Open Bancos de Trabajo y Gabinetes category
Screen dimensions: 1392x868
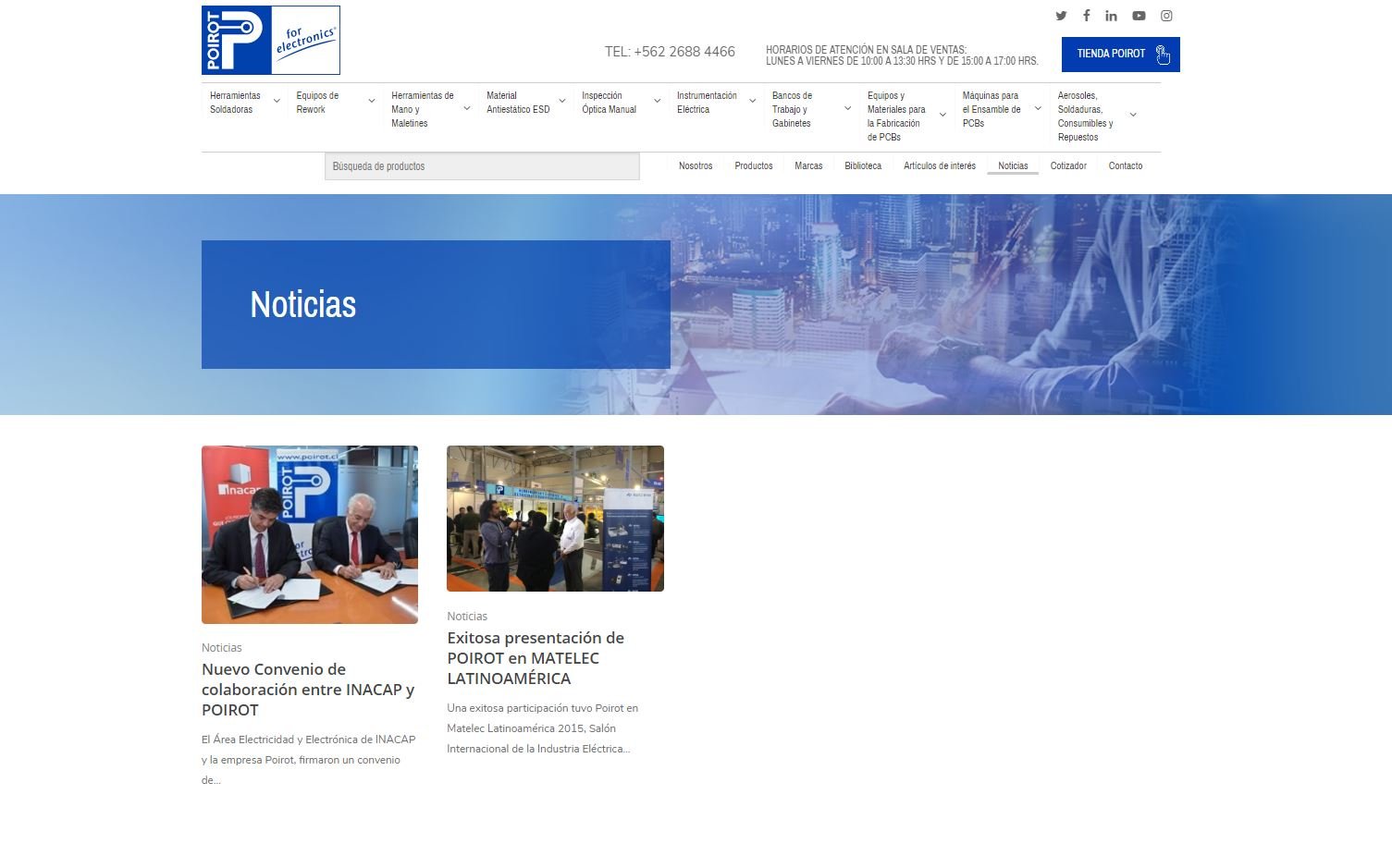793,109
